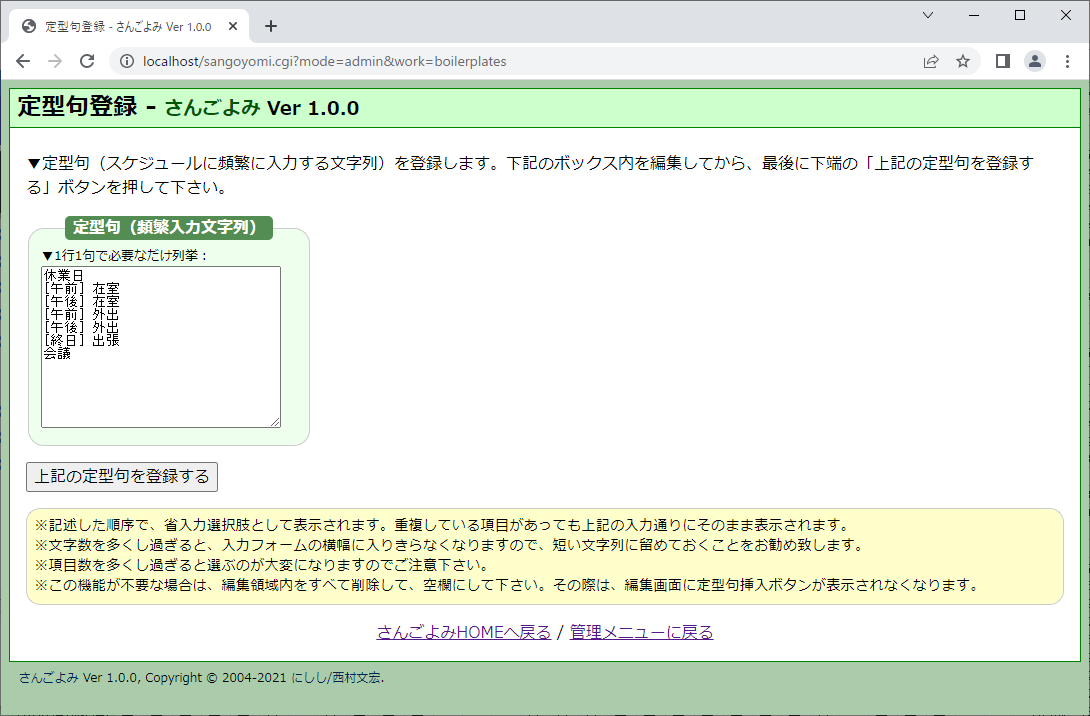The height and width of the screenshot is (716, 1090).
Task: Share this page via share icon
Action: click(931, 61)
